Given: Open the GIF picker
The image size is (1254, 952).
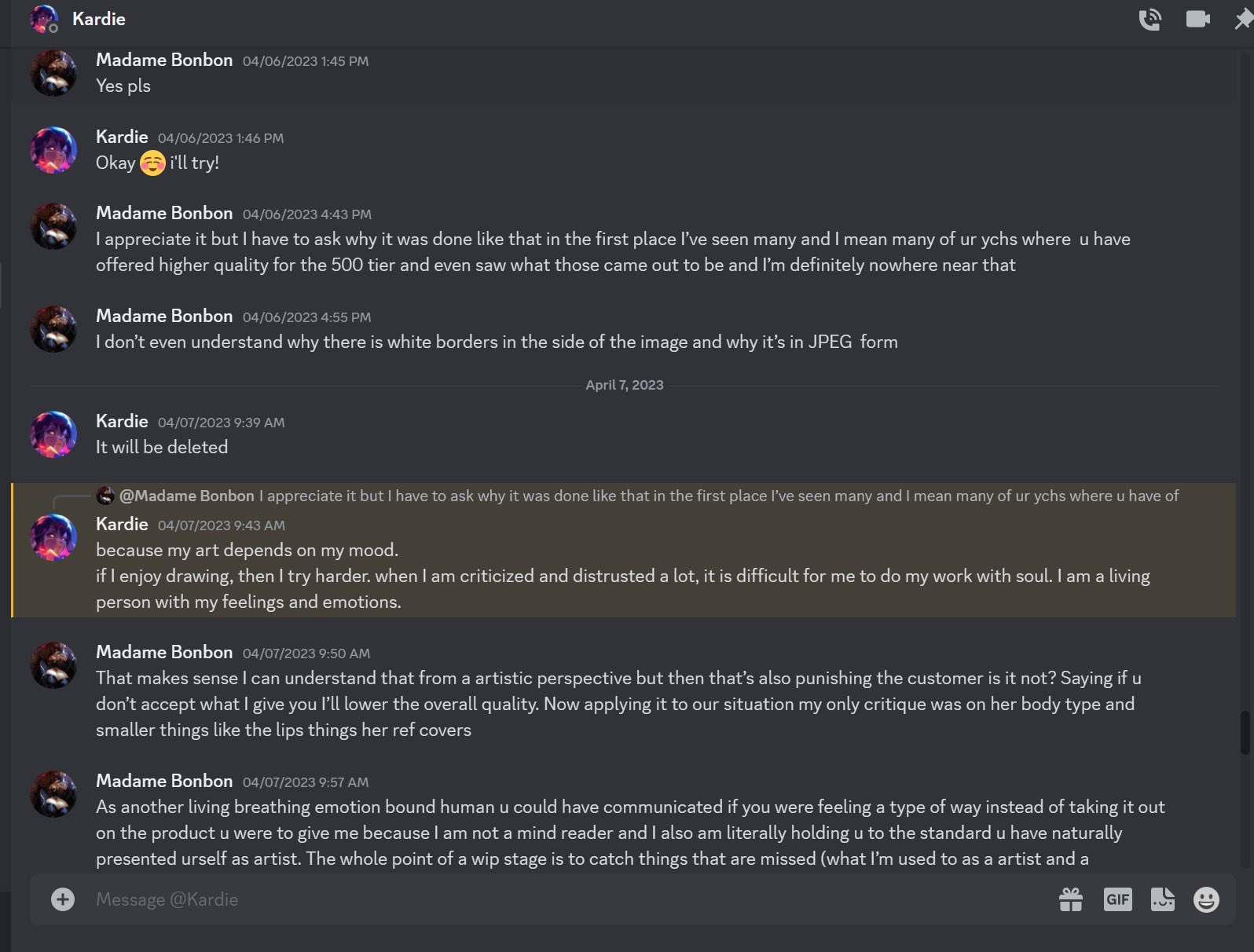Looking at the screenshot, I should click(1117, 899).
